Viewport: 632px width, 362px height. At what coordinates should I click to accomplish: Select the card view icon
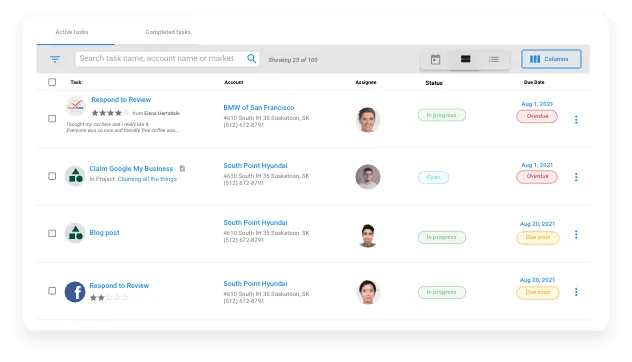465,59
